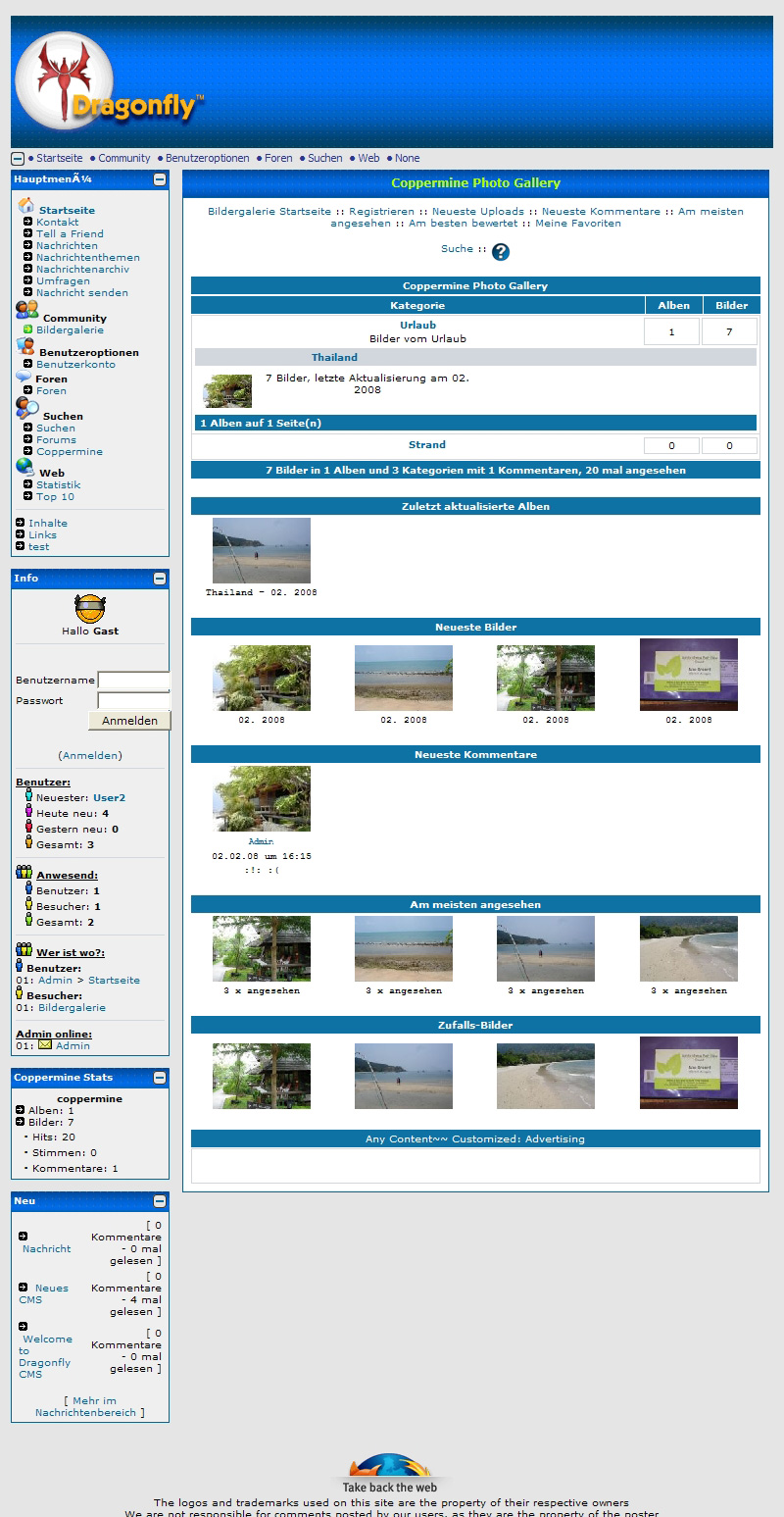Open the Neueste Uploads link
The image size is (784, 1517).
pos(477,212)
